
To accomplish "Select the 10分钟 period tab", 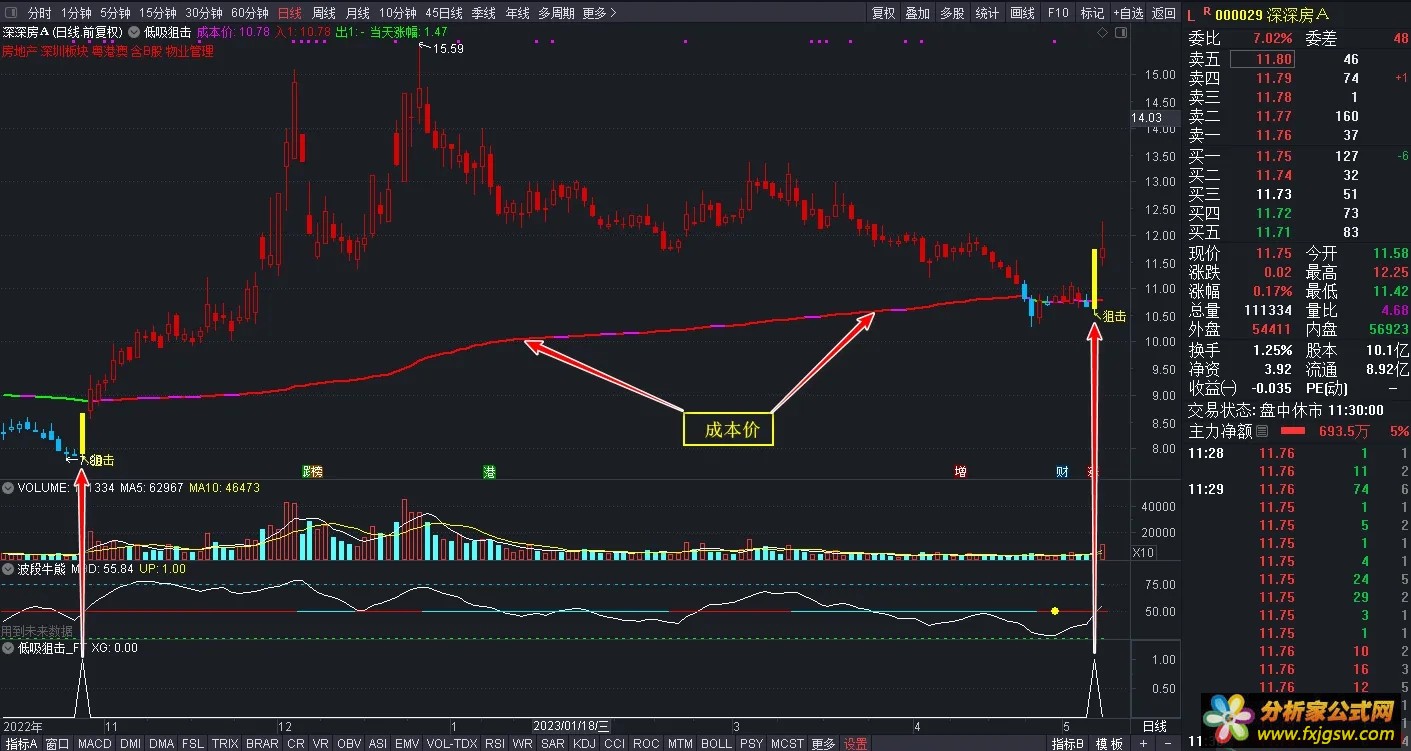I will click(x=398, y=13).
